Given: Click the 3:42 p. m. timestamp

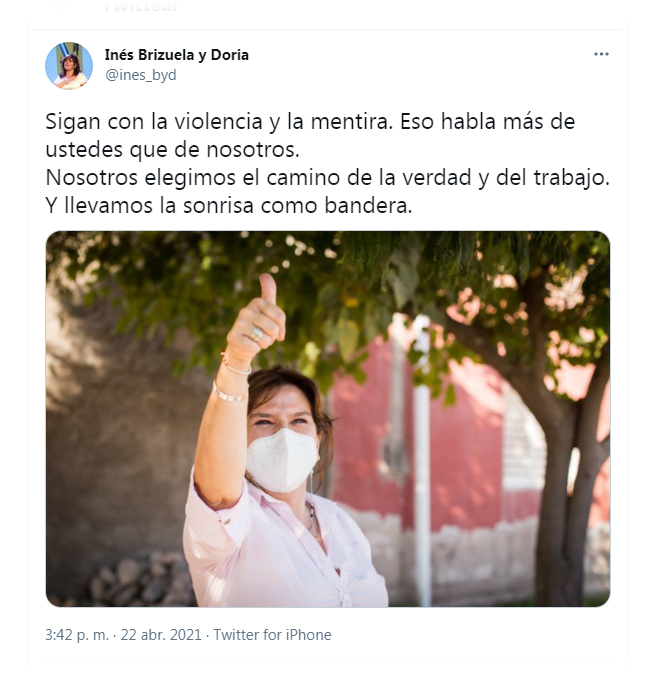Looking at the screenshot, I should 77,635.
